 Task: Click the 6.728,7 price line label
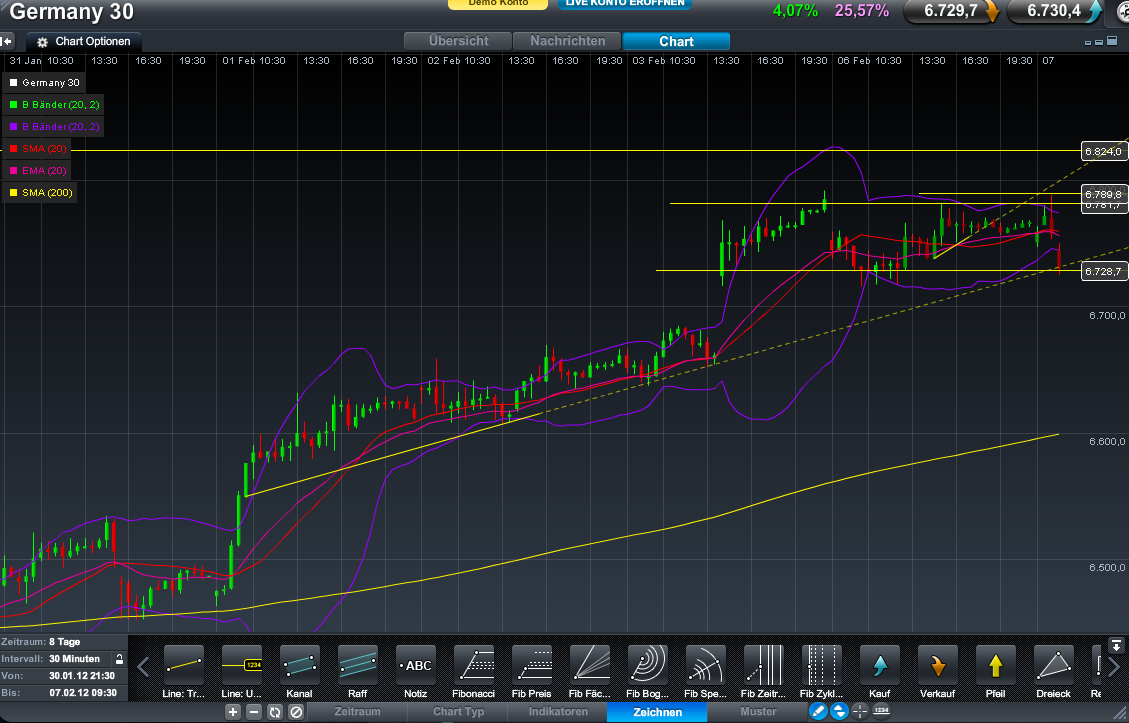point(1104,271)
